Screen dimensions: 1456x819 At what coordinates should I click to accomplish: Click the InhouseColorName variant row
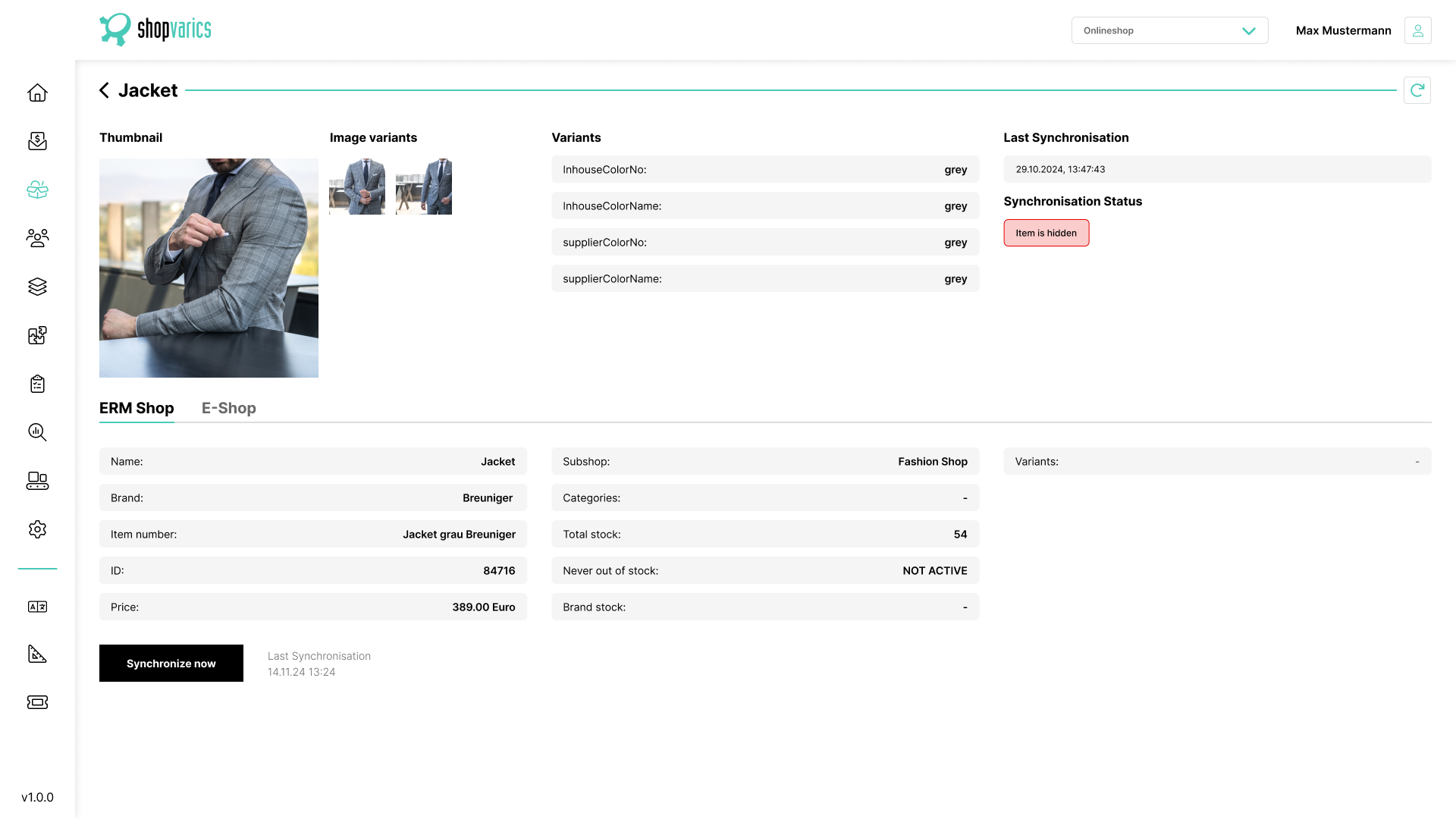(x=765, y=206)
